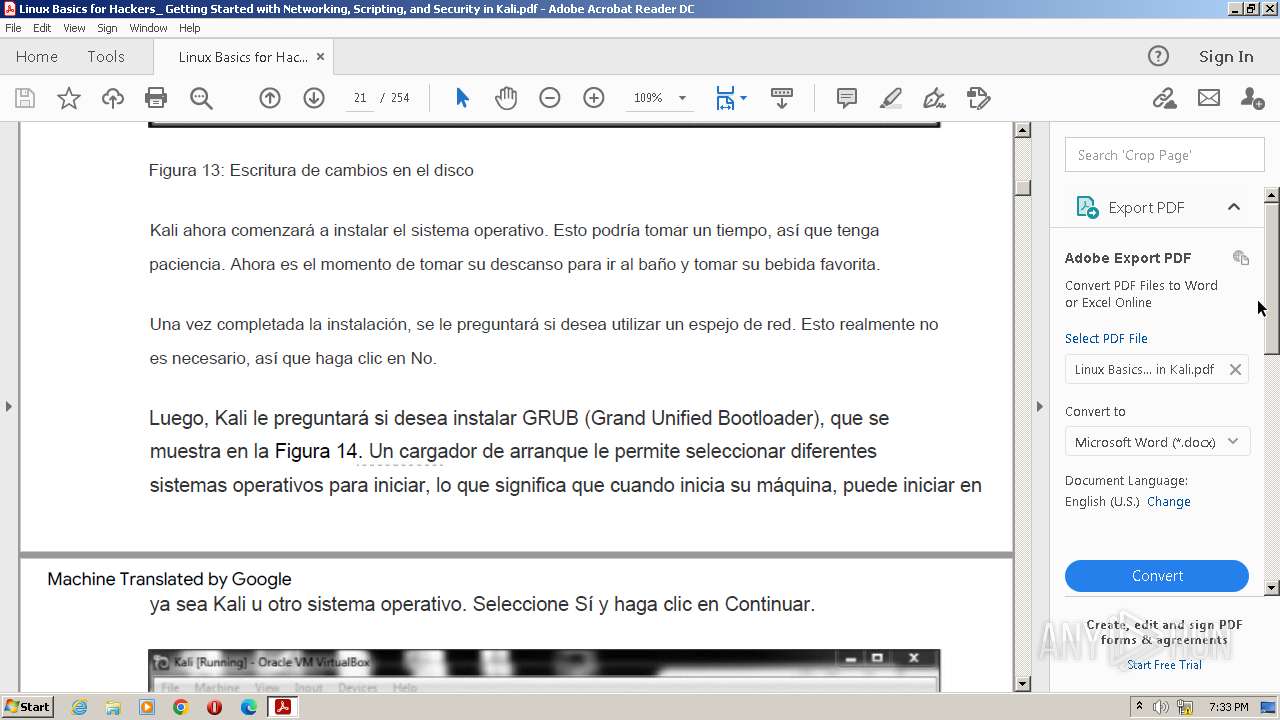Switch to the Tools tab
The image size is (1280, 720).
(x=106, y=57)
